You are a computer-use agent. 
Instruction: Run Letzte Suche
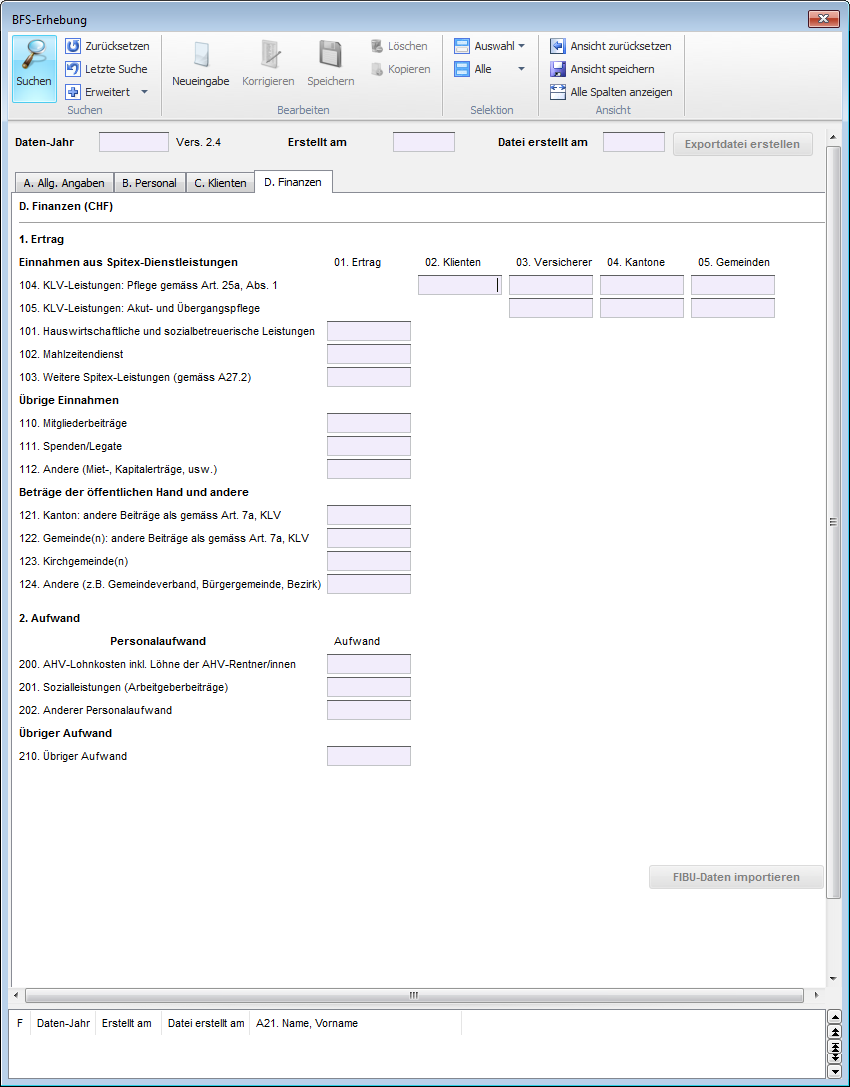pos(106,69)
